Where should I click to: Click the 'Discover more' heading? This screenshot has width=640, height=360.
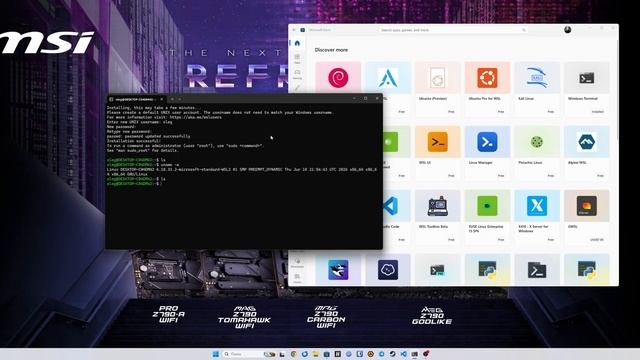tap(331, 50)
